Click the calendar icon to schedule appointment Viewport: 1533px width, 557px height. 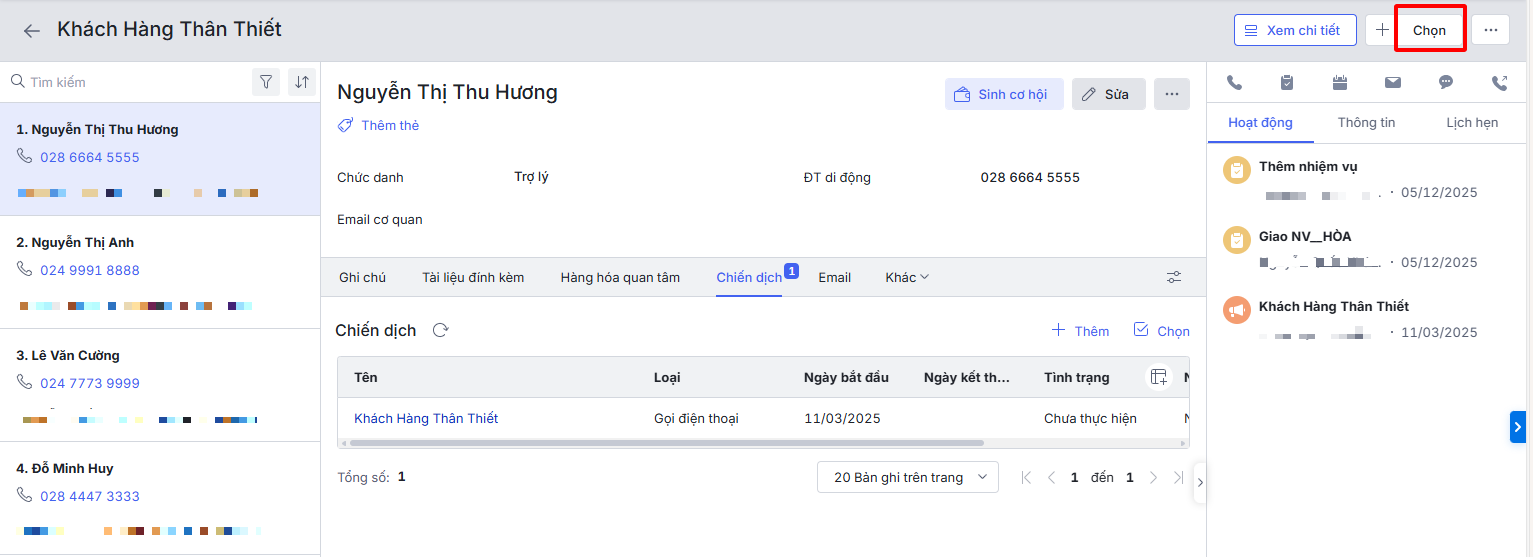tap(1340, 83)
